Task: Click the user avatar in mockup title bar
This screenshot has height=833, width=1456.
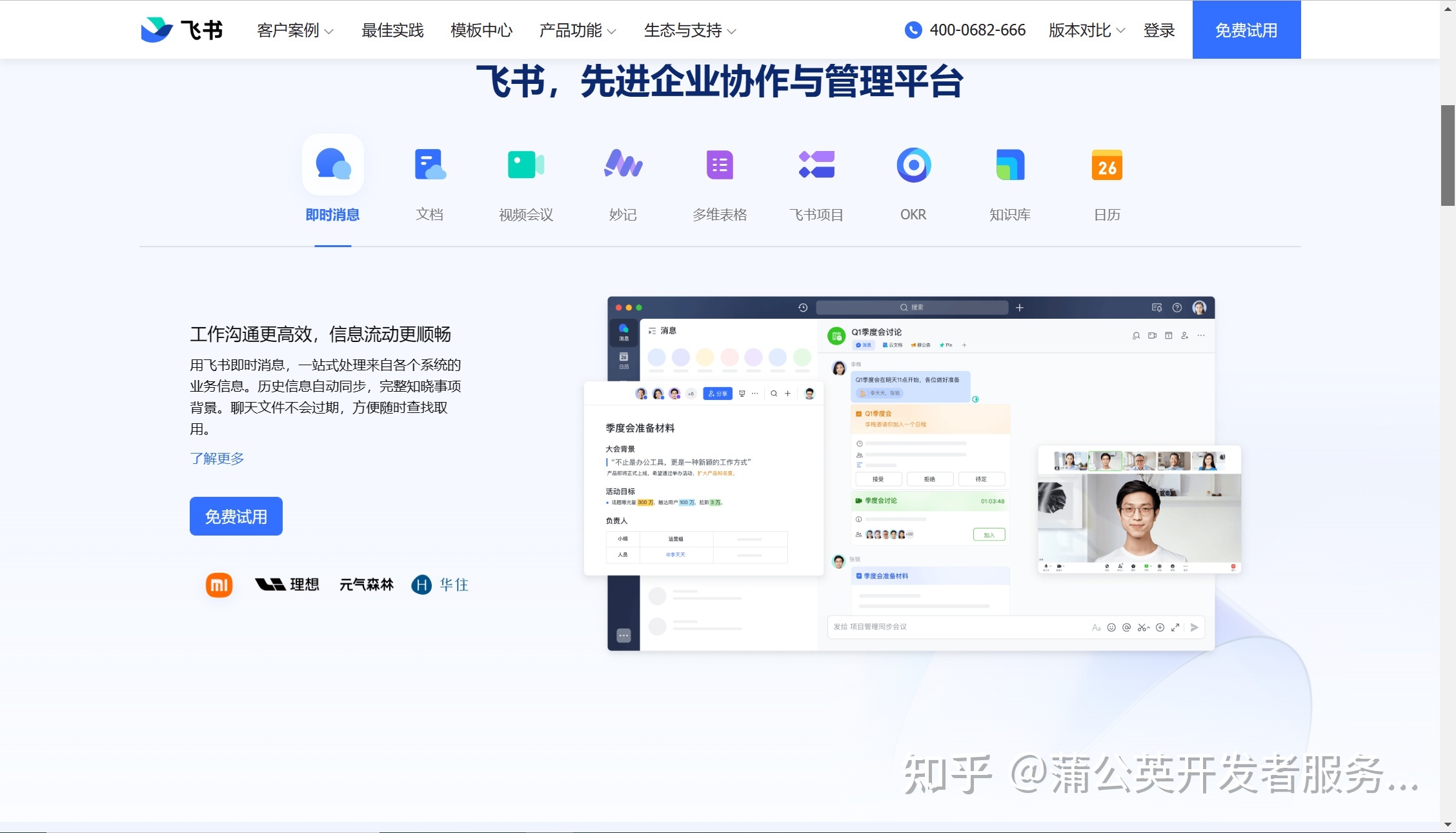Action: tap(1199, 308)
